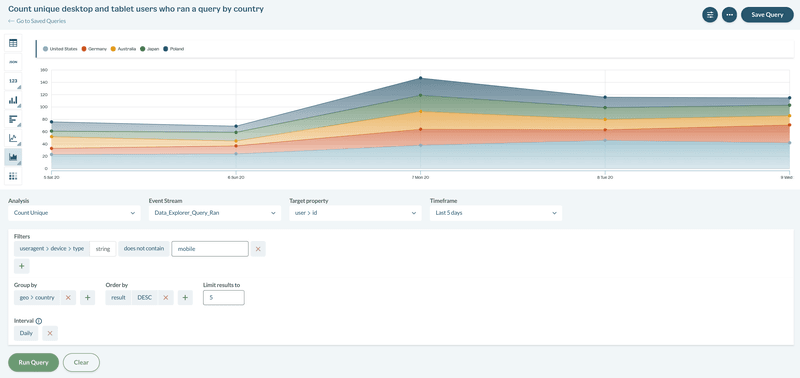Add a new filter with plus icon
The image size is (800, 378).
(22, 266)
